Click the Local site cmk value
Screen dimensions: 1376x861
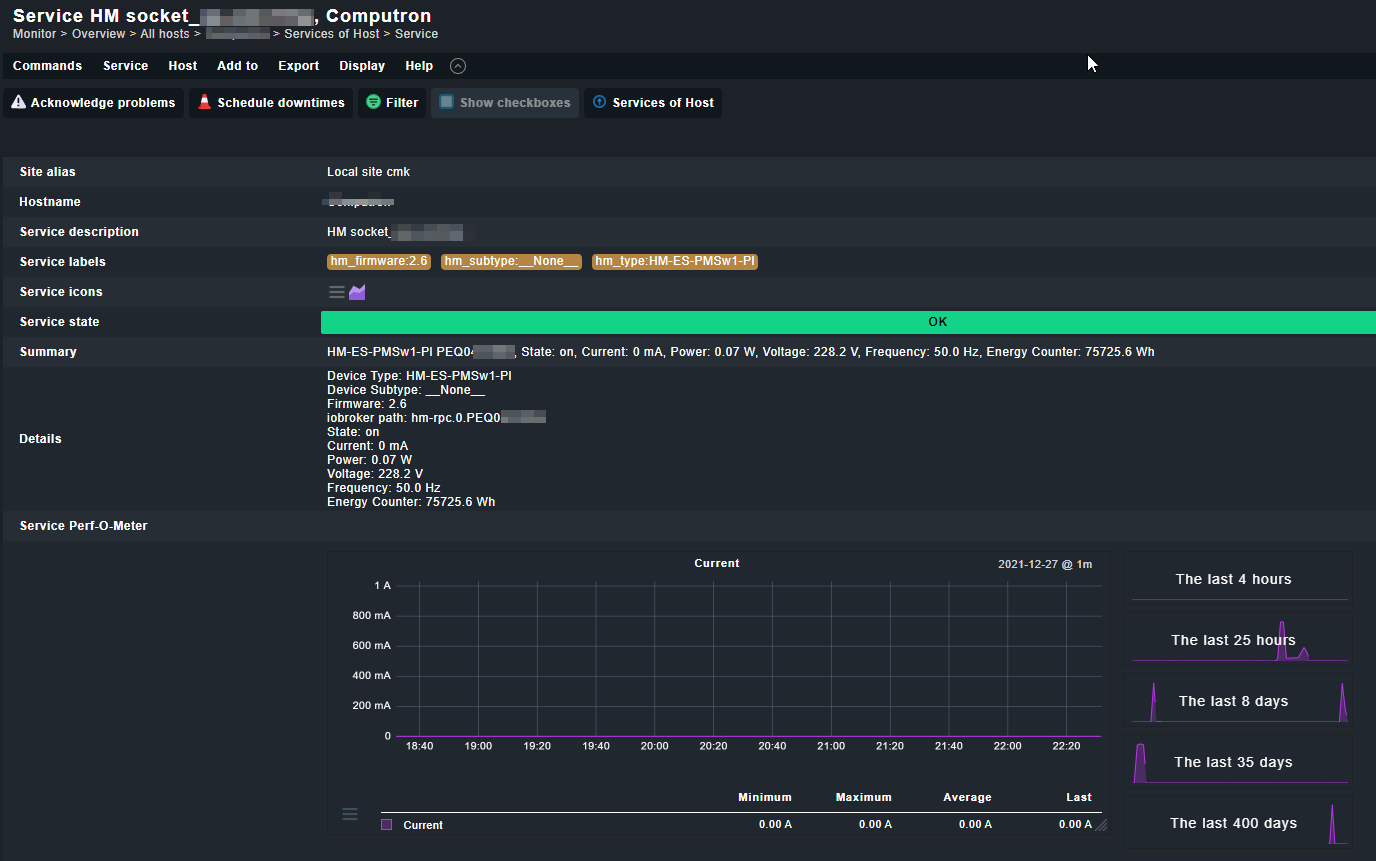(x=368, y=172)
